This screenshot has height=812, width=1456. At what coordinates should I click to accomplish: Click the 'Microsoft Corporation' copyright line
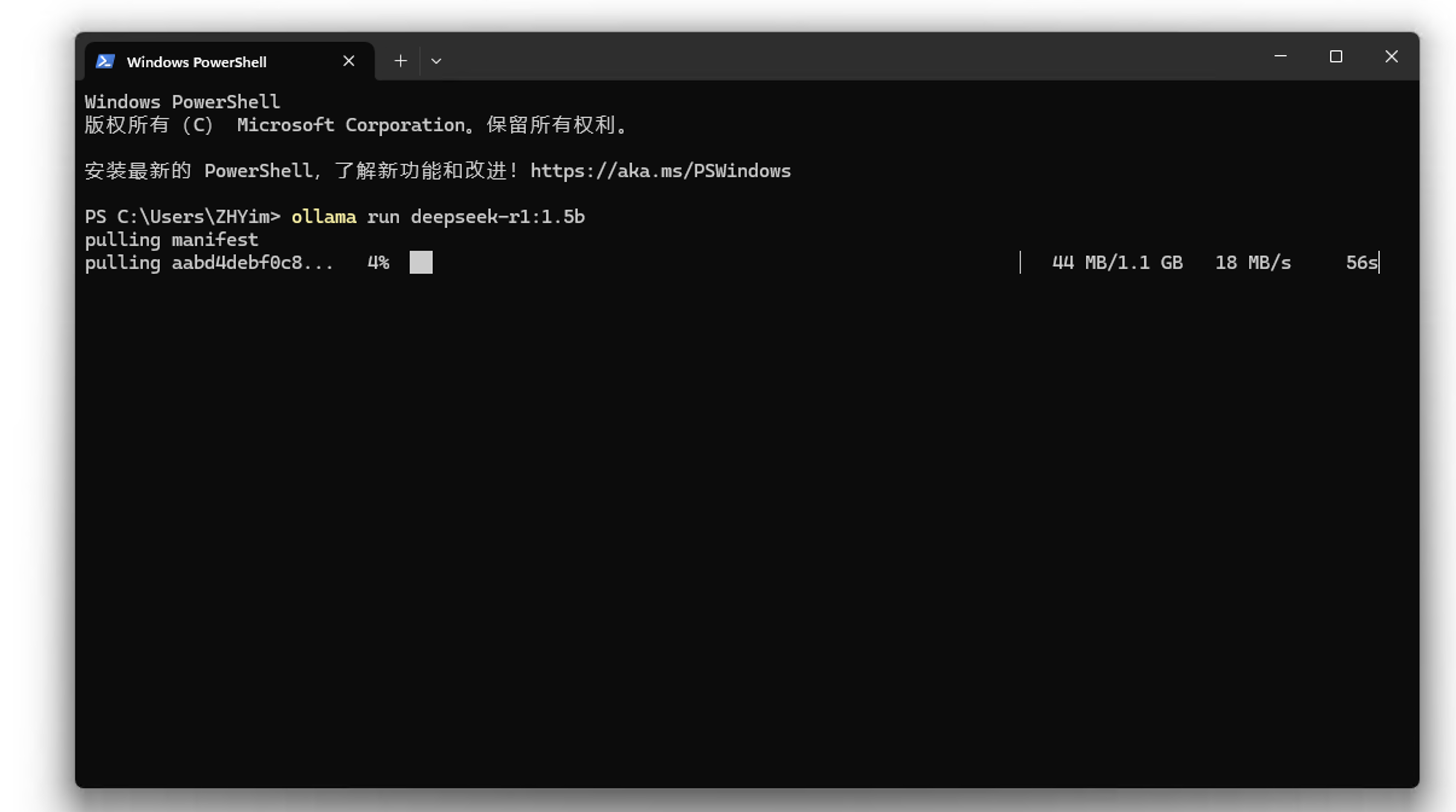click(x=356, y=125)
